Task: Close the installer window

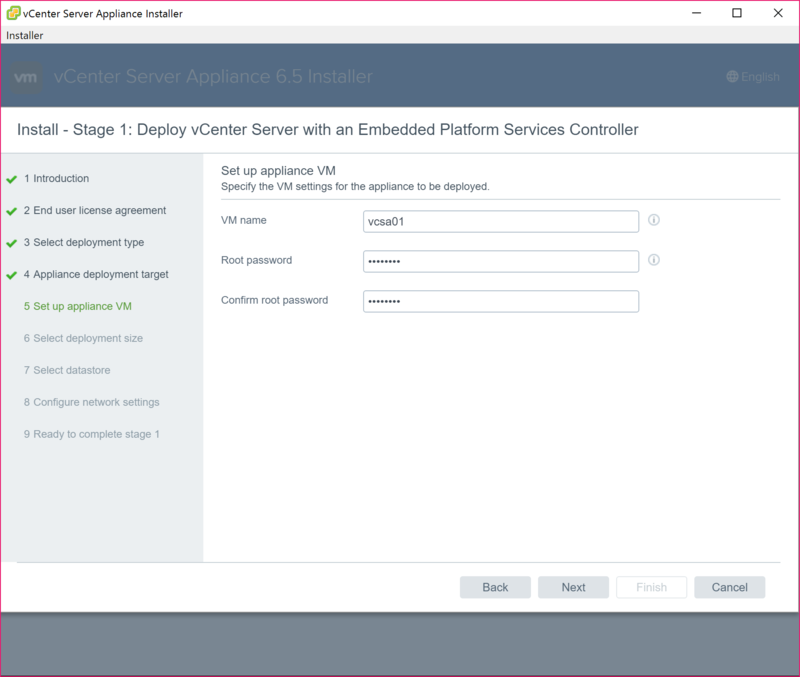Action: pos(778,13)
